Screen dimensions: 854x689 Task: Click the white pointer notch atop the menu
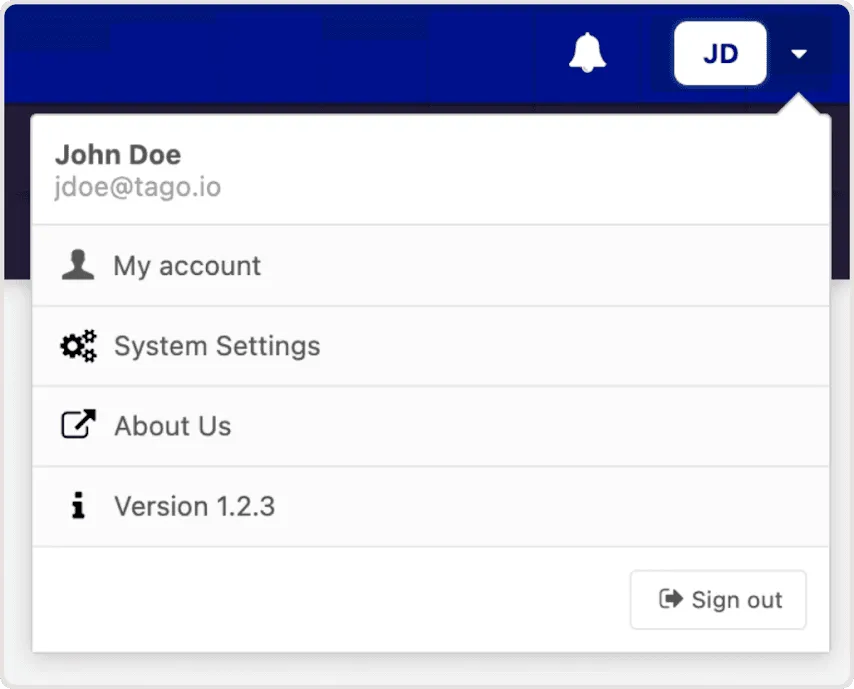click(798, 107)
